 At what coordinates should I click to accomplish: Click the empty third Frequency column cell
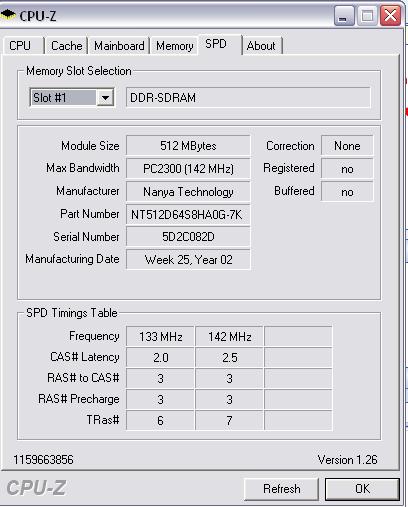(x=298, y=337)
